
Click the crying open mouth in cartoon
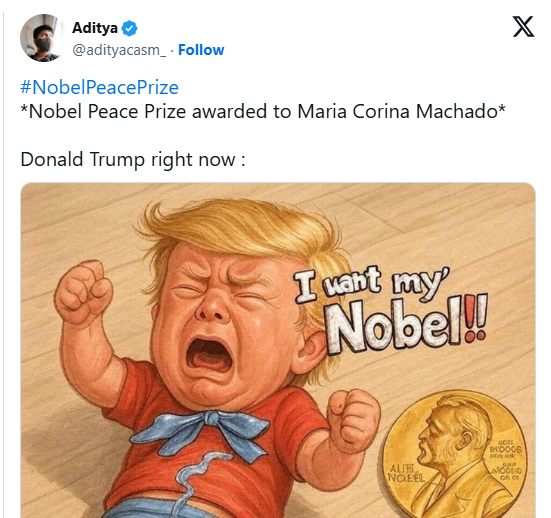(x=210, y=355)
